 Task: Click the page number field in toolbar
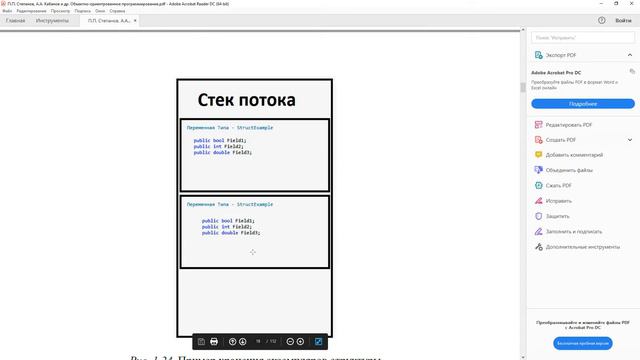258,341
